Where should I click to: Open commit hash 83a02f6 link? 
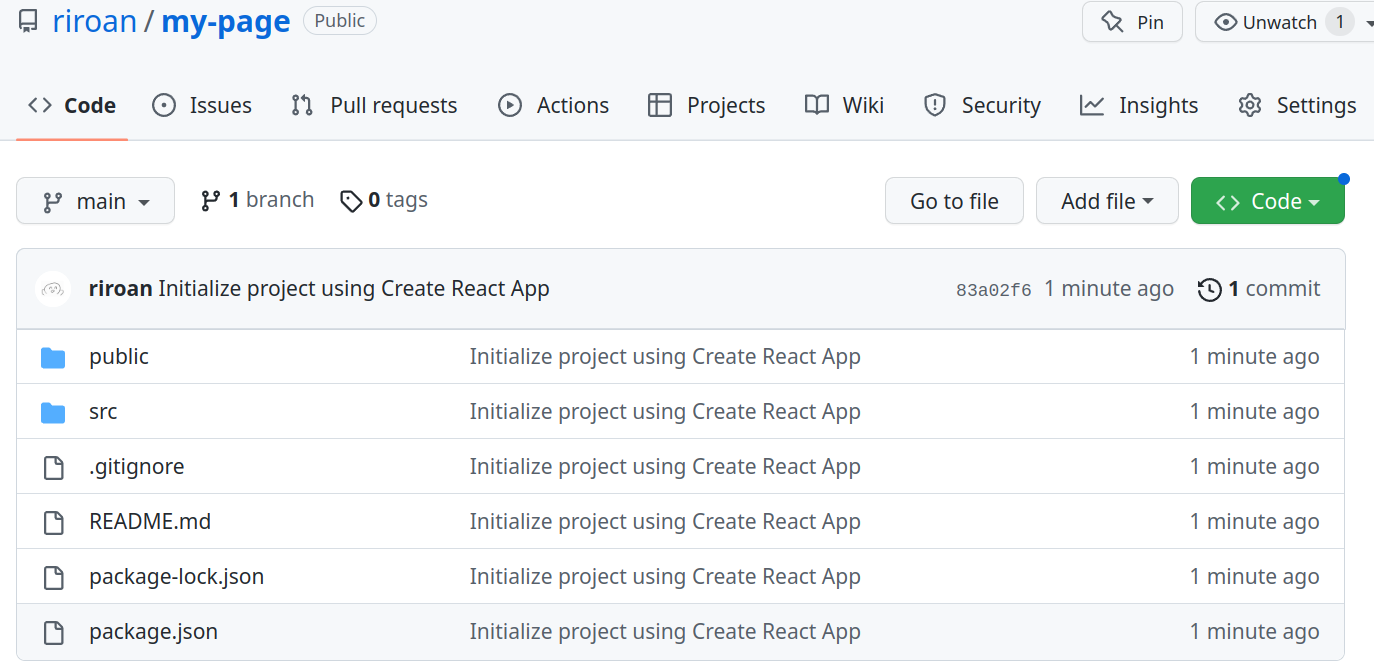tap(993, 290)
